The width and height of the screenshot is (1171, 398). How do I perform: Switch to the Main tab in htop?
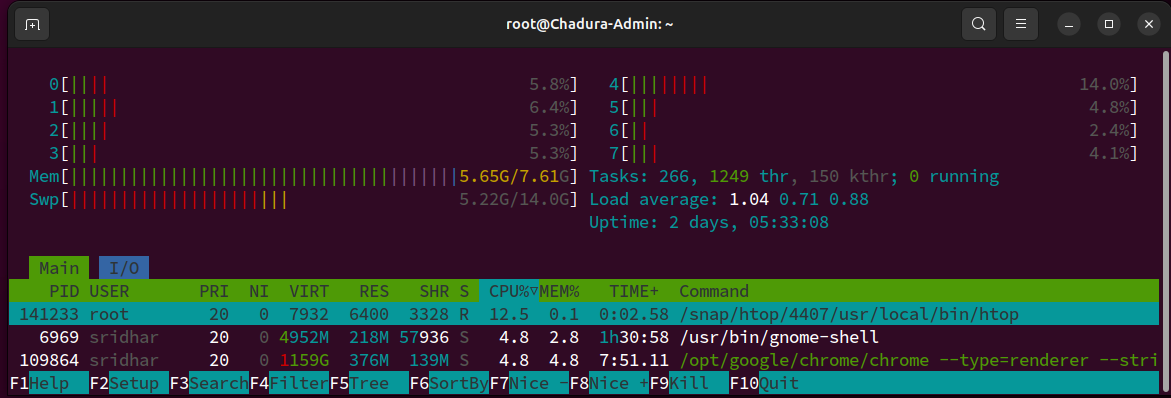[59, 268]
